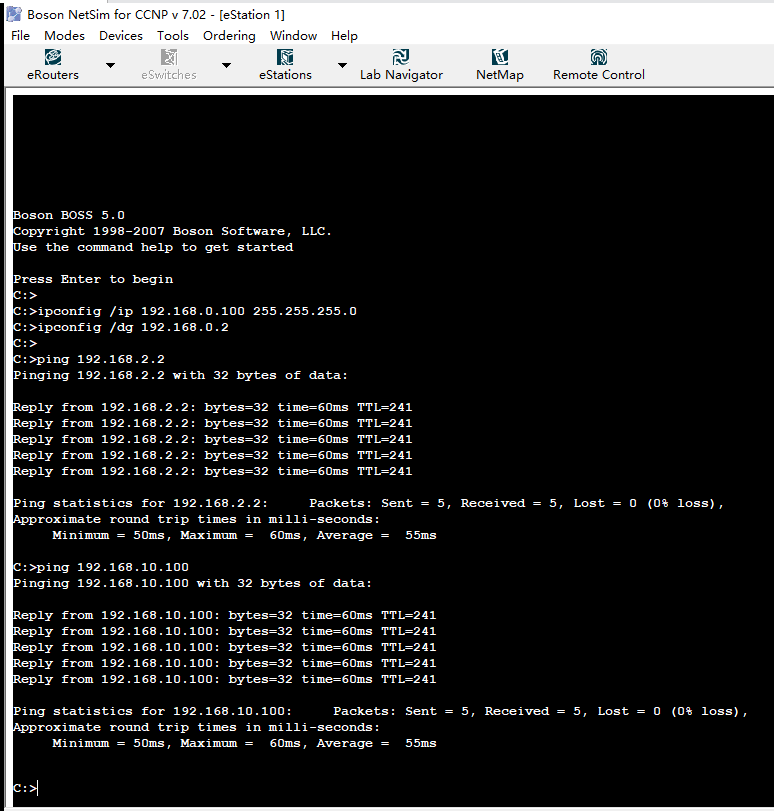Click 'Press Enter to begin' text

coord(93,279)
